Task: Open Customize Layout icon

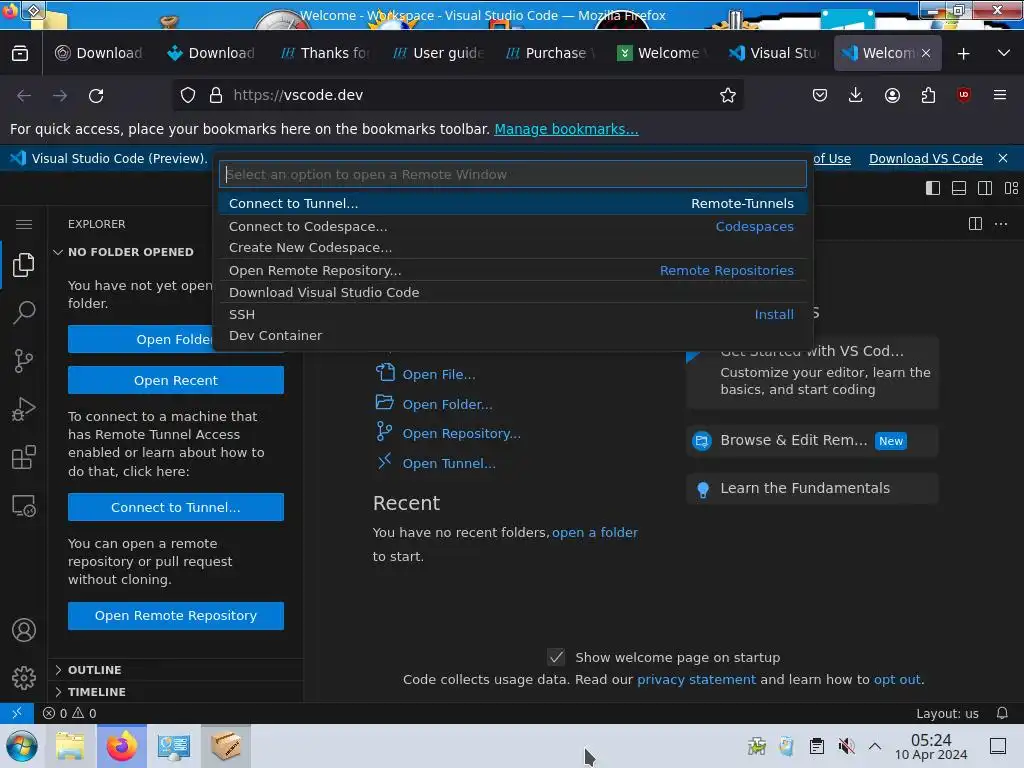Action: (x=1011, y=188)
